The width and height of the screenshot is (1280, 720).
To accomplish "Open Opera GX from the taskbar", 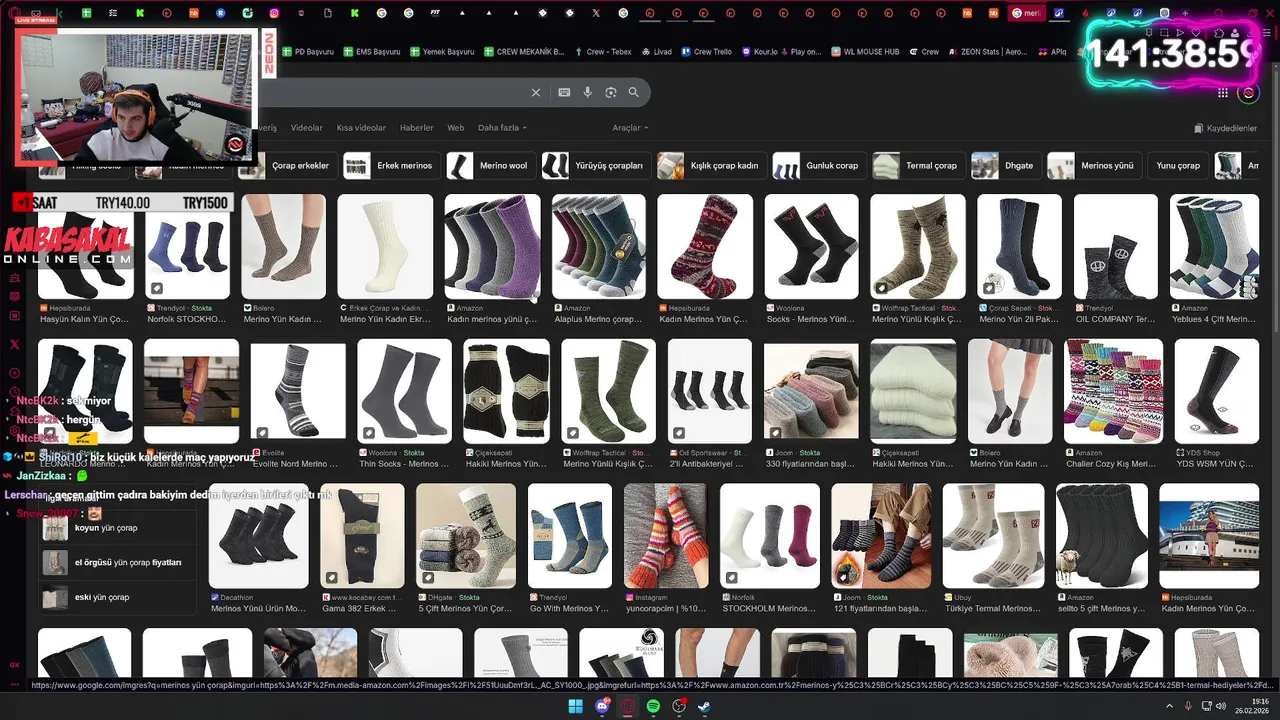I will click(628, 706).
